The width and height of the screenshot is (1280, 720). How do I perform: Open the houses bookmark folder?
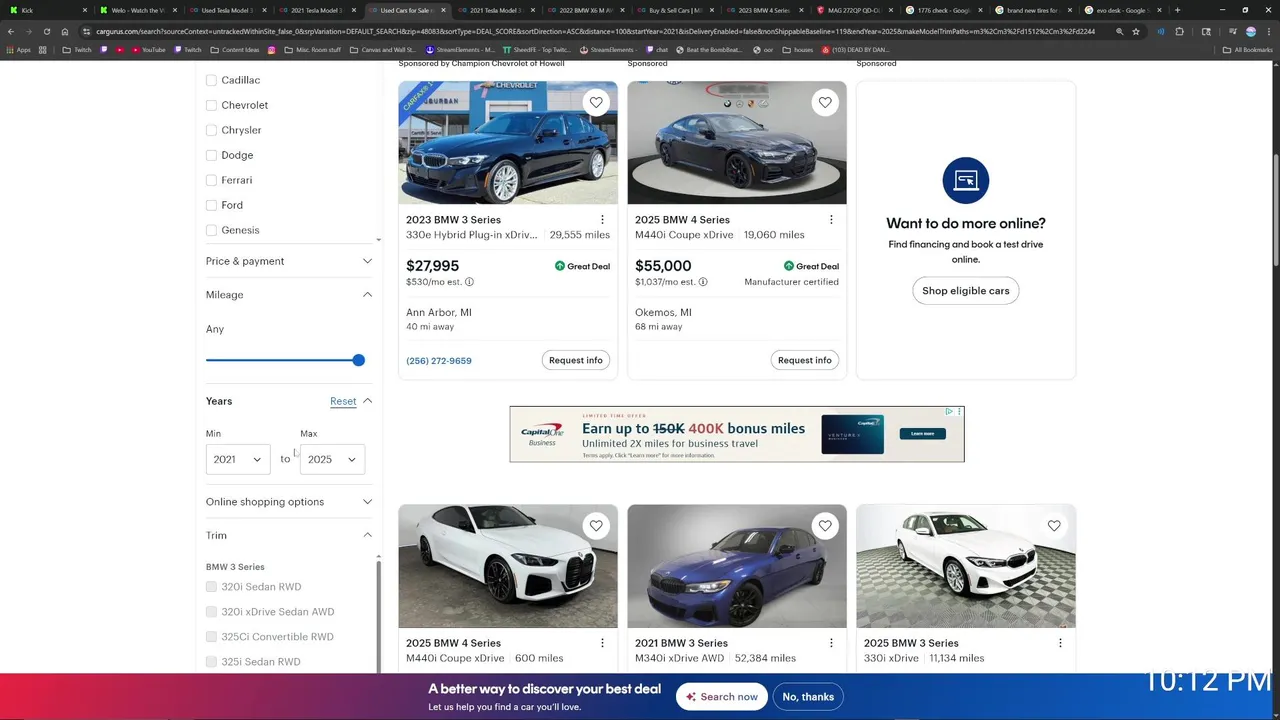point(797,49)
